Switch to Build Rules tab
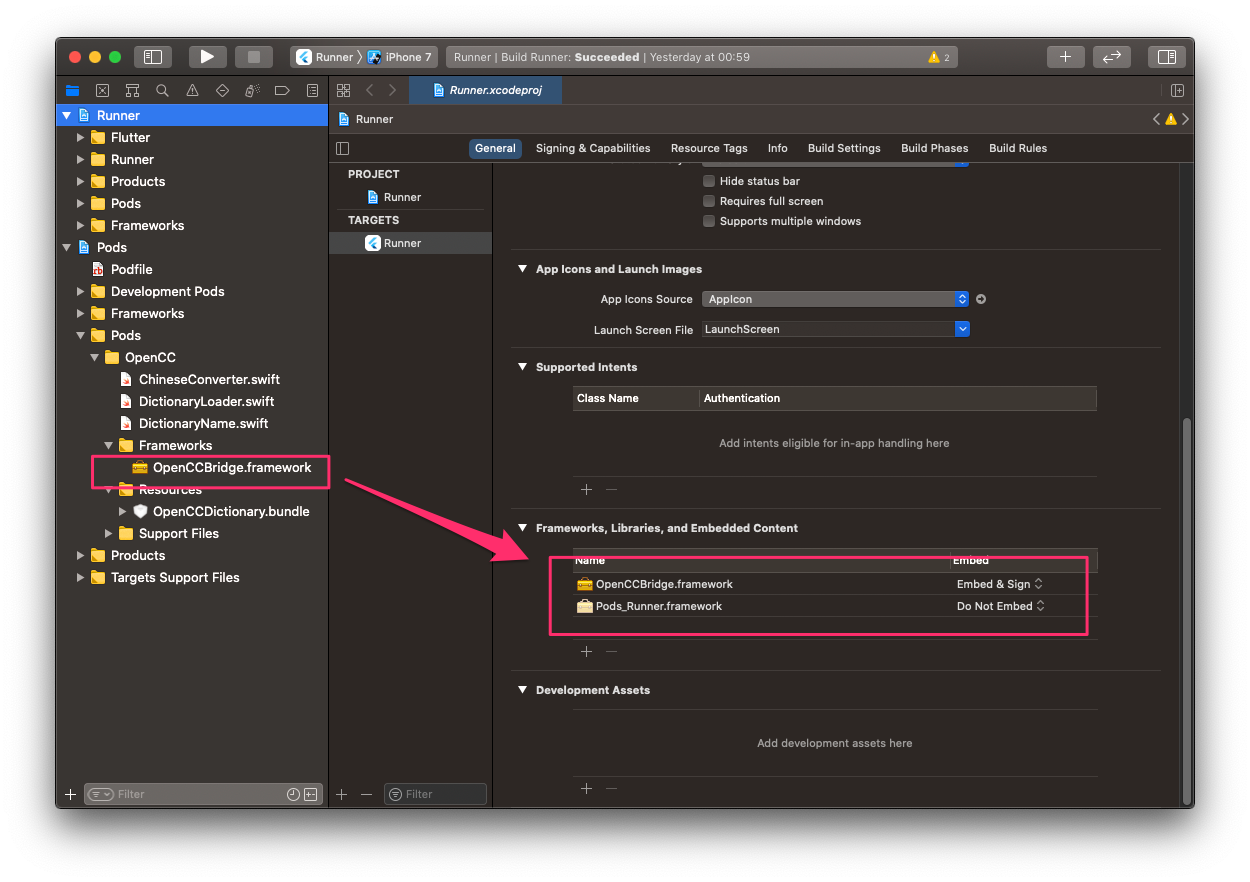Screen dimensions: 1250x882 point(1018,148)
